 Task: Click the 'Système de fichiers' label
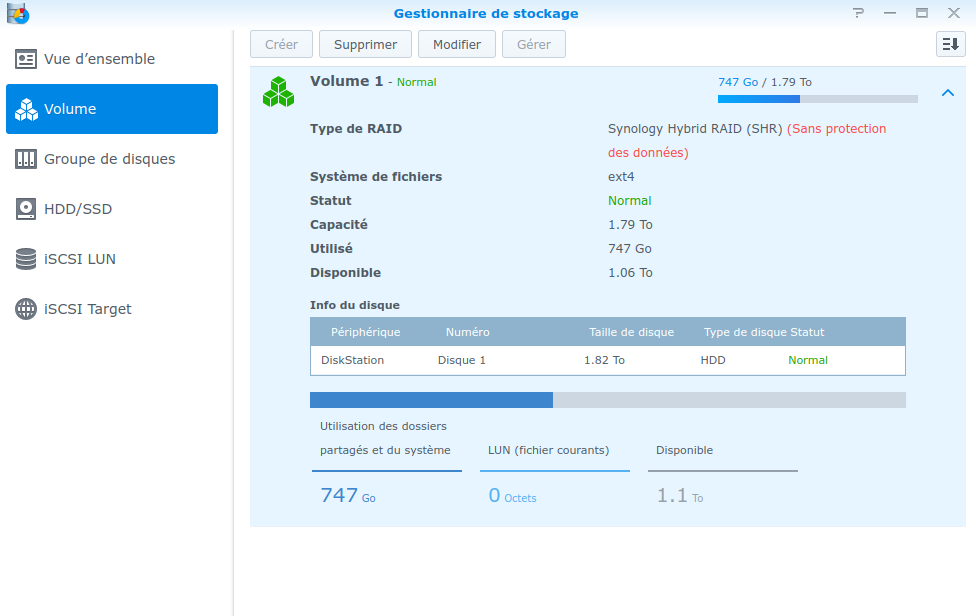pos(376,177)
